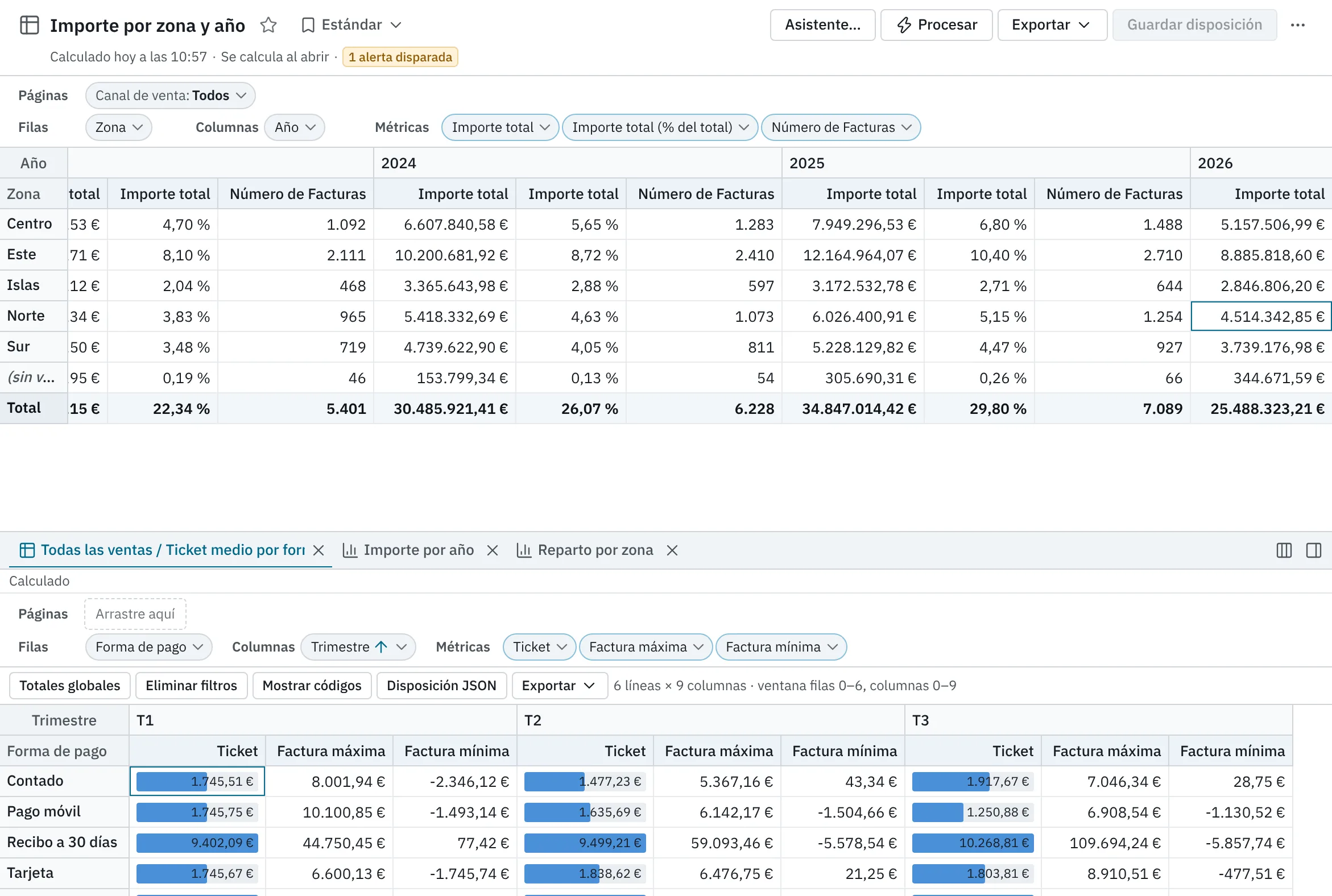The image size is (1332, 896).
Task: Open the top Exportar dropdown
Action: (x=1052, y=25)
